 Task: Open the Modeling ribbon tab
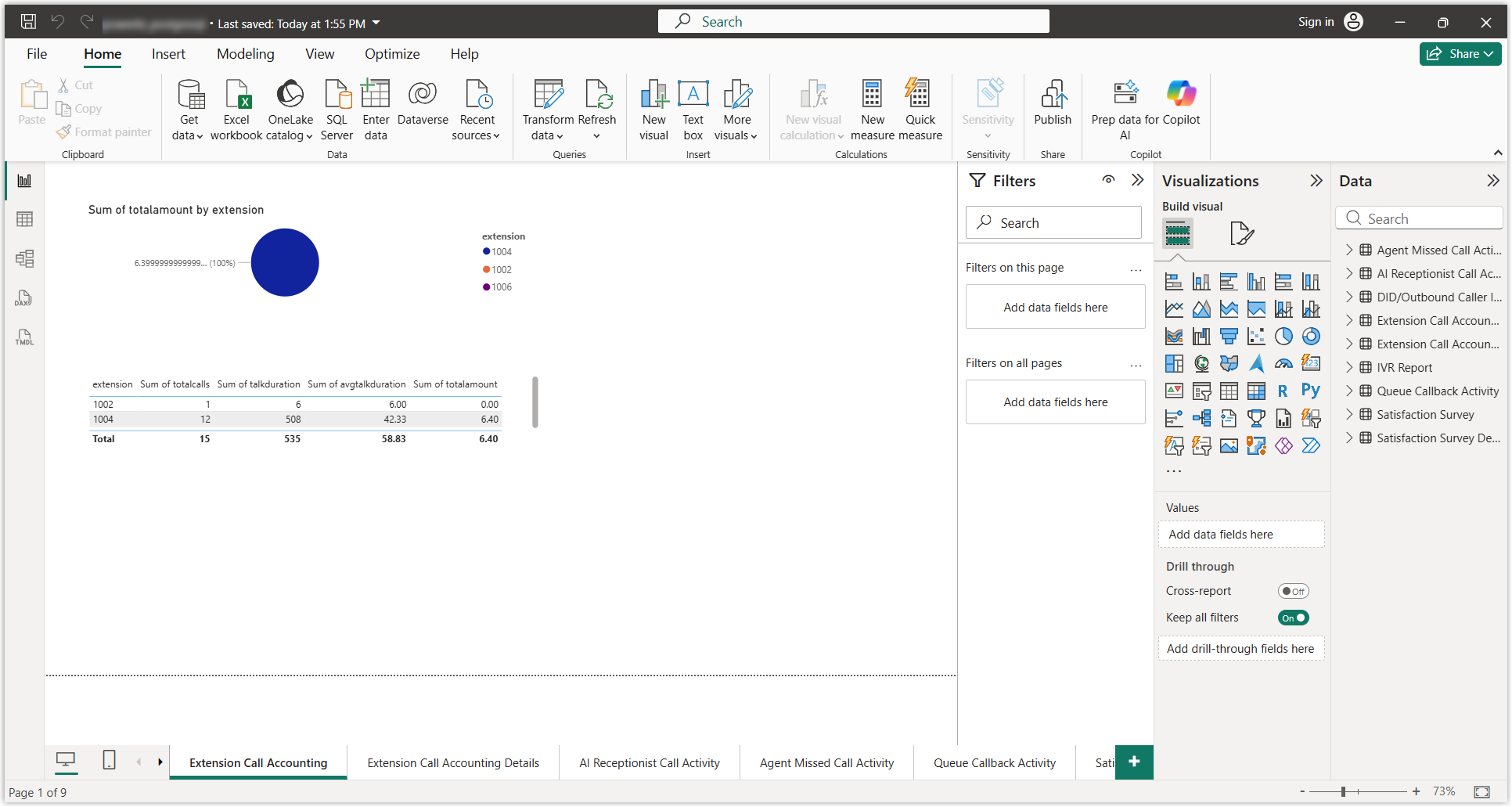click(246, 54)
